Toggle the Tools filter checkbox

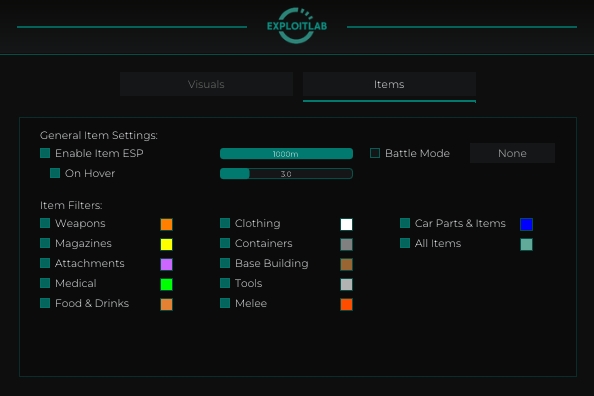pos(225,283)
